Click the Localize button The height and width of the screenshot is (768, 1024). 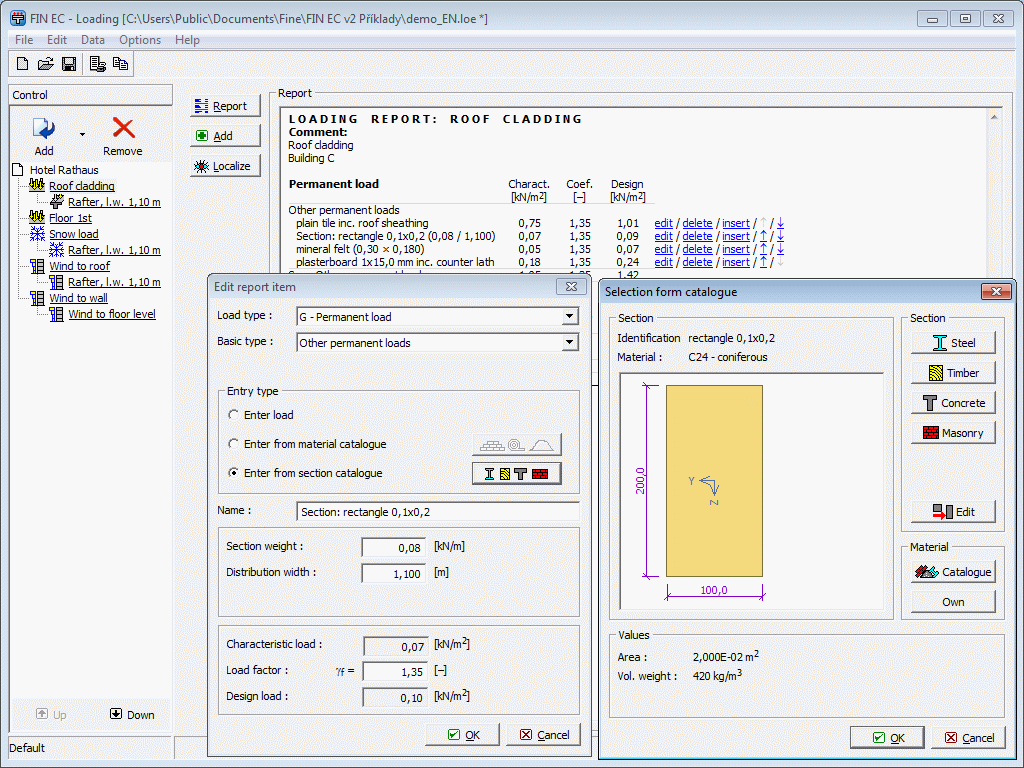[x=225, y=165]
